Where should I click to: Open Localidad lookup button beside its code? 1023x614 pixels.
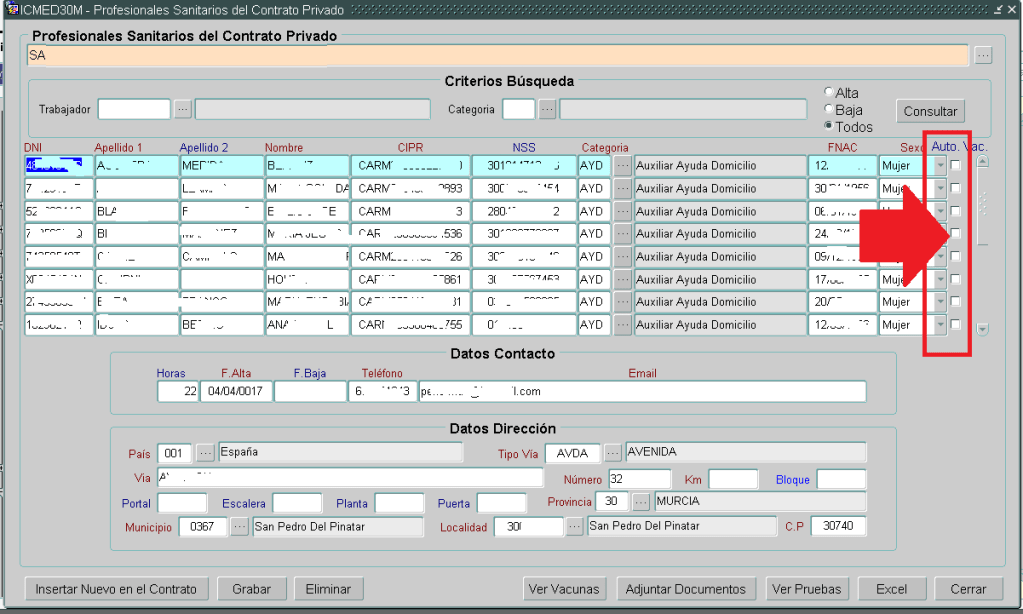[575, 526]
